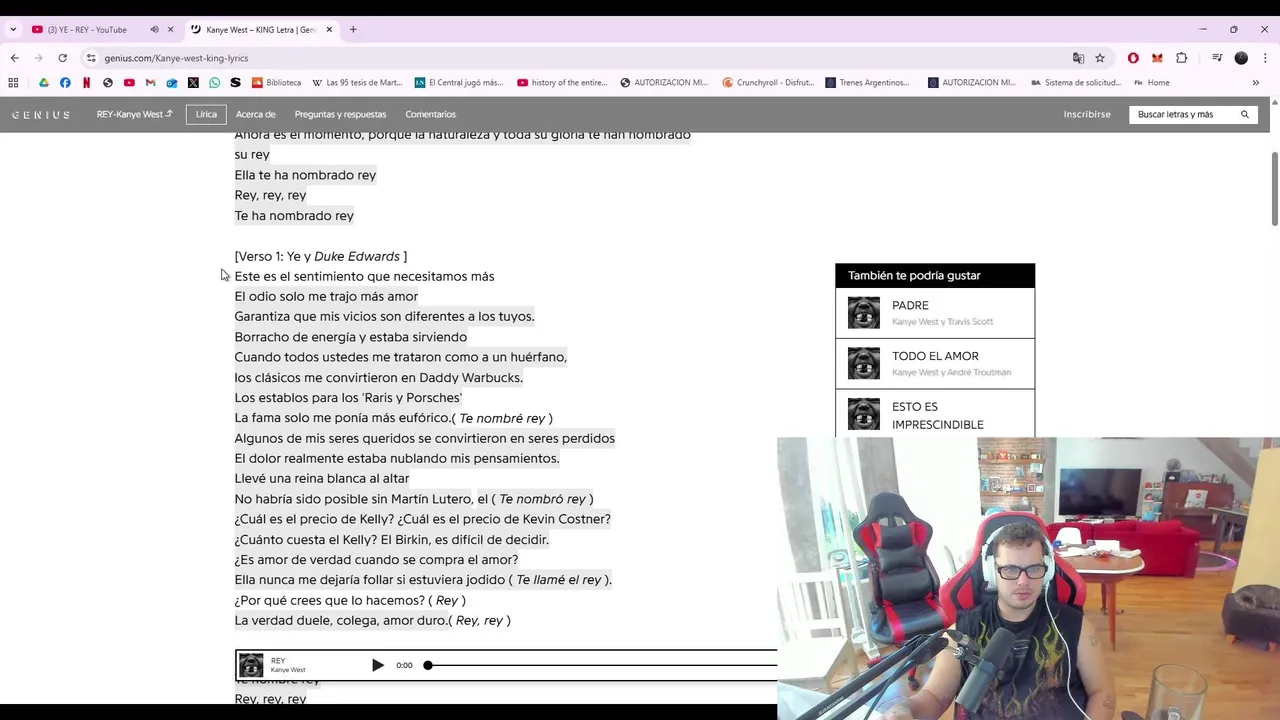Open site information icon in address bar
The image size is (1280, 720).
[91, 58]
